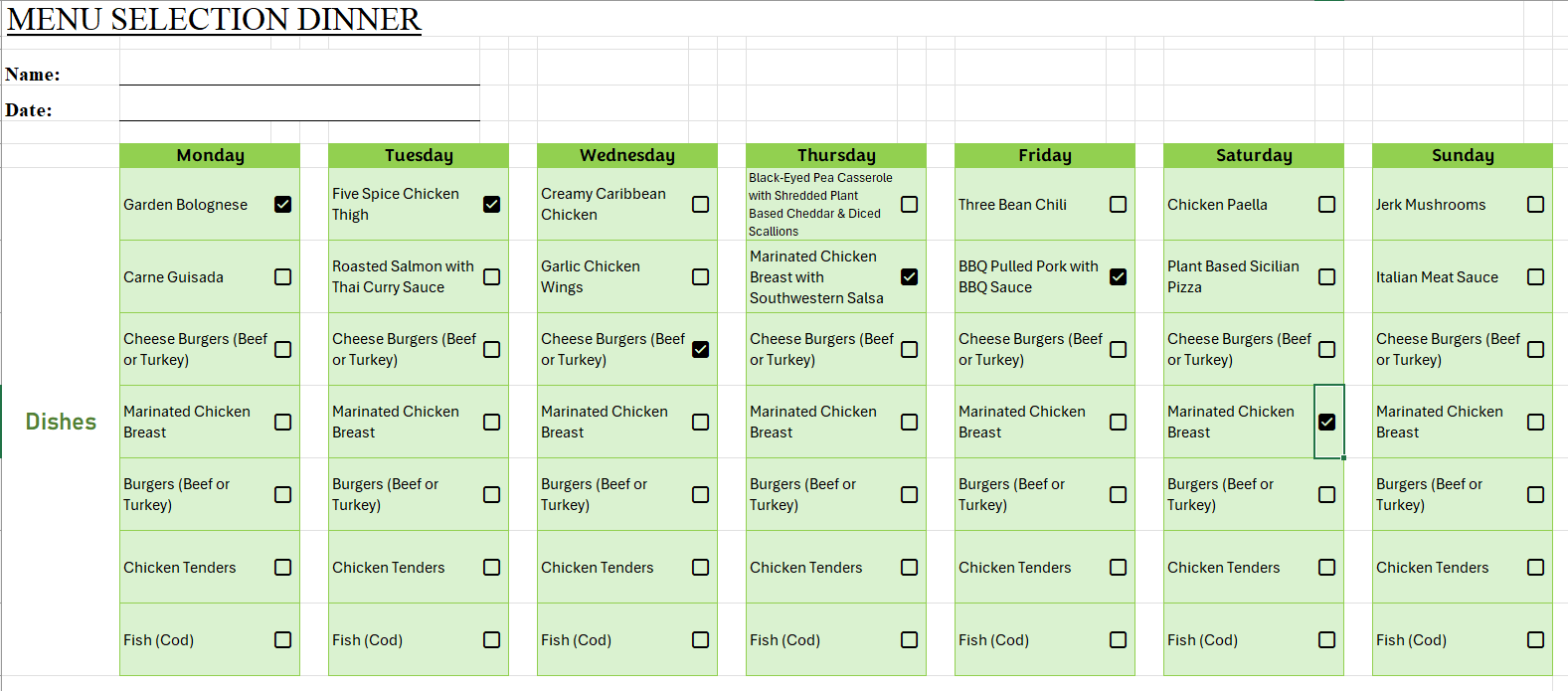The height and width of the screenshot is (691, 1568).
Task: Uncheck Saturday Marinated Chicken Breast checkbox
Action: click(x=1327, y=422)
